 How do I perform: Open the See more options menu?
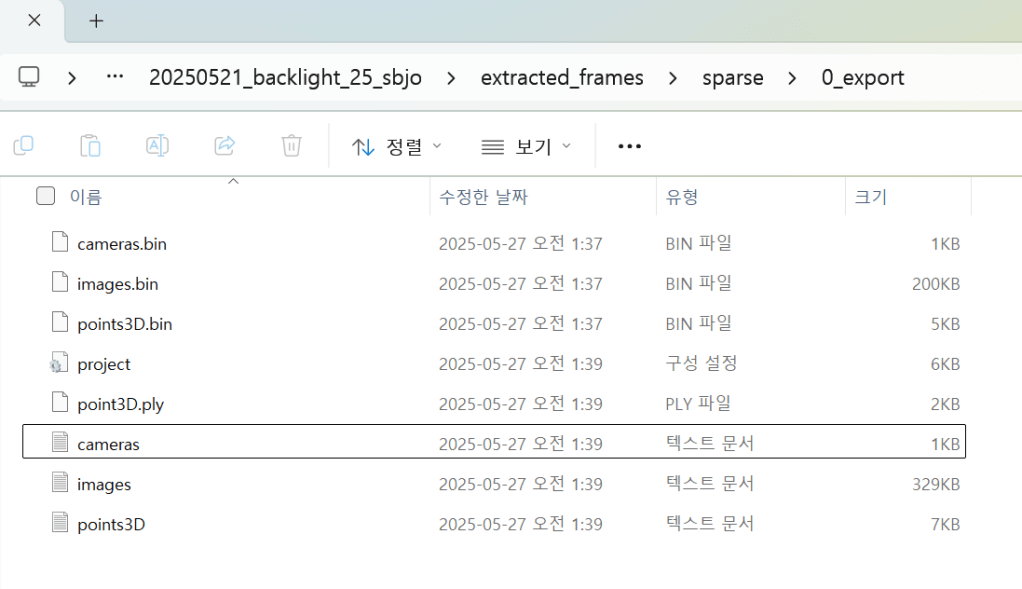[x=629, y=147]
